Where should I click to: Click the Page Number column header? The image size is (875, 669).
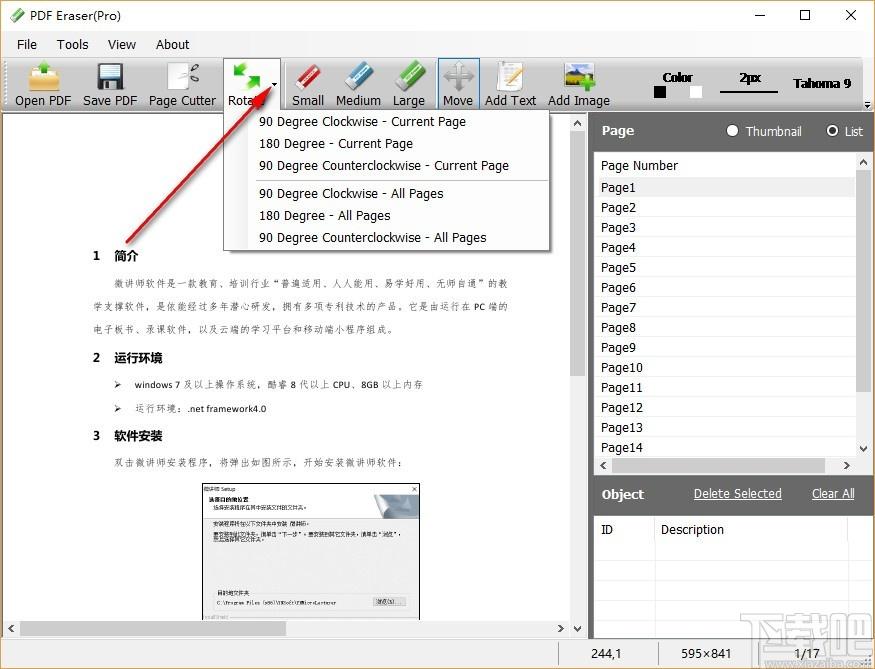click(640, 166)
